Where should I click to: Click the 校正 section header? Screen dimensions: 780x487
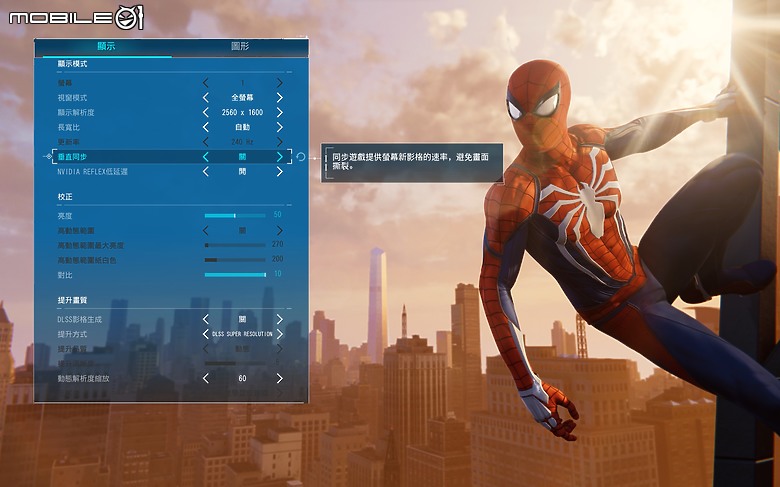65,197
